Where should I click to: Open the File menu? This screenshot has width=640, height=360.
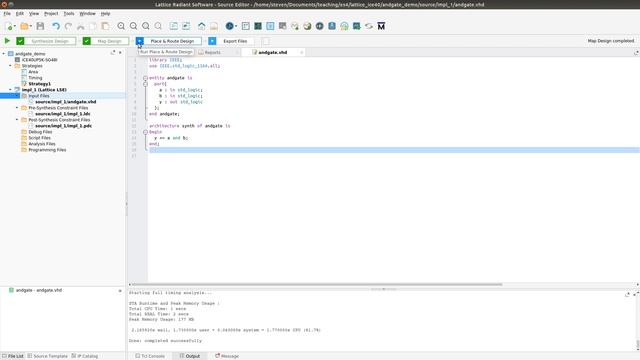(x=7, y=13)
